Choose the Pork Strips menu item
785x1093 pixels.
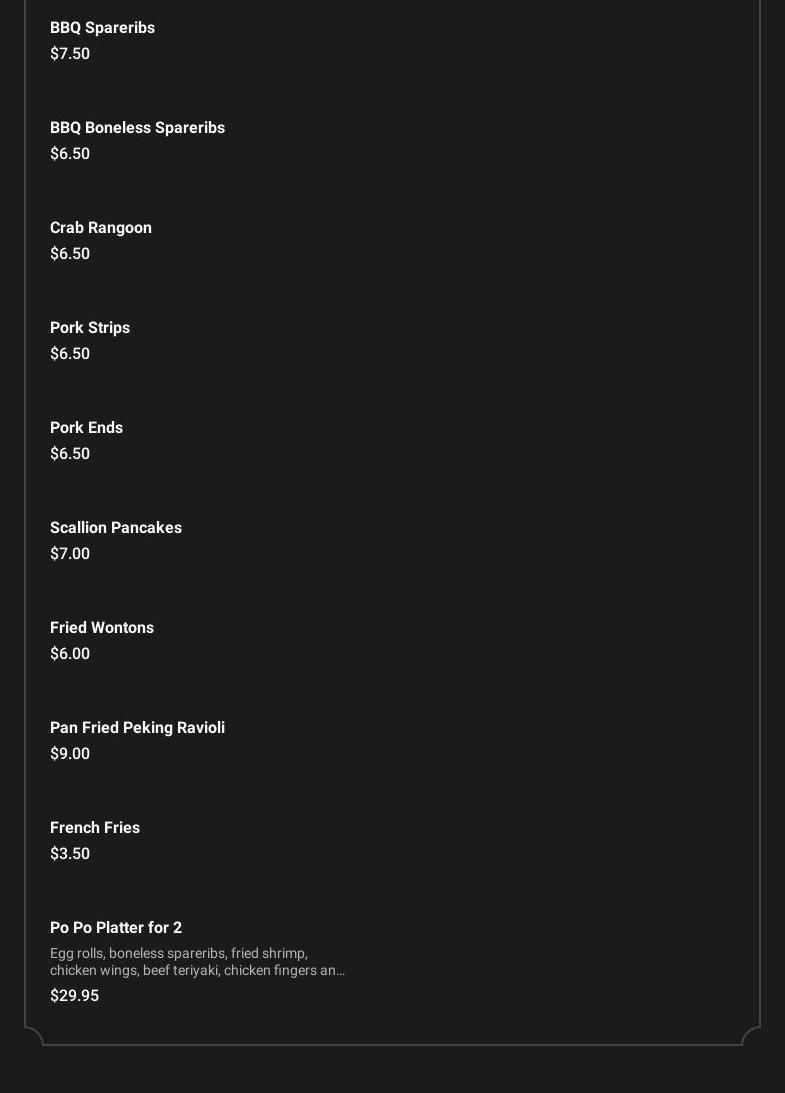click(x=90, y=328)
